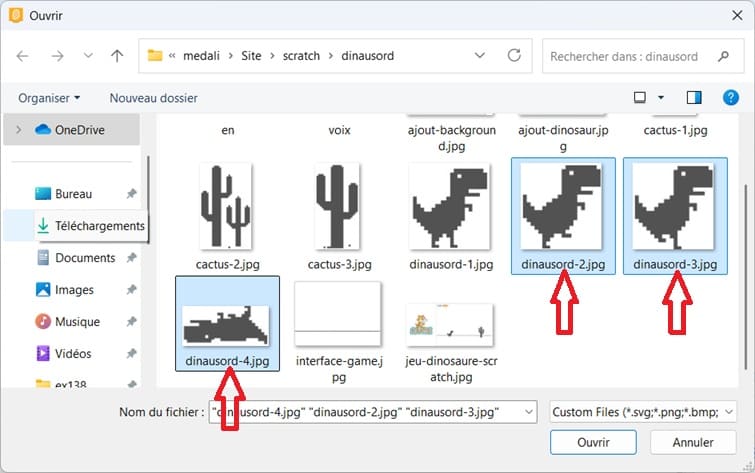The width and height of the screenshot is (755, 473).
Task: Select file cactus-1.jpg
Action: coord(676,130)
